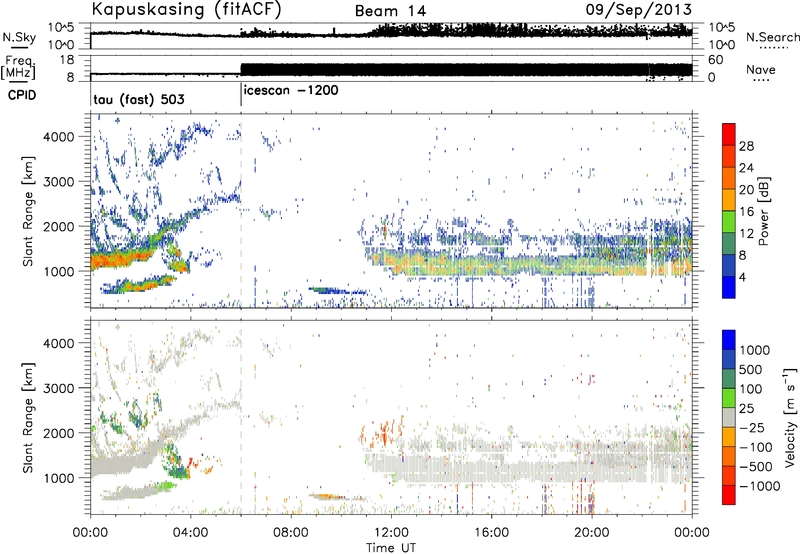Click the frequency trace block after 06:00

pos(466,70)
